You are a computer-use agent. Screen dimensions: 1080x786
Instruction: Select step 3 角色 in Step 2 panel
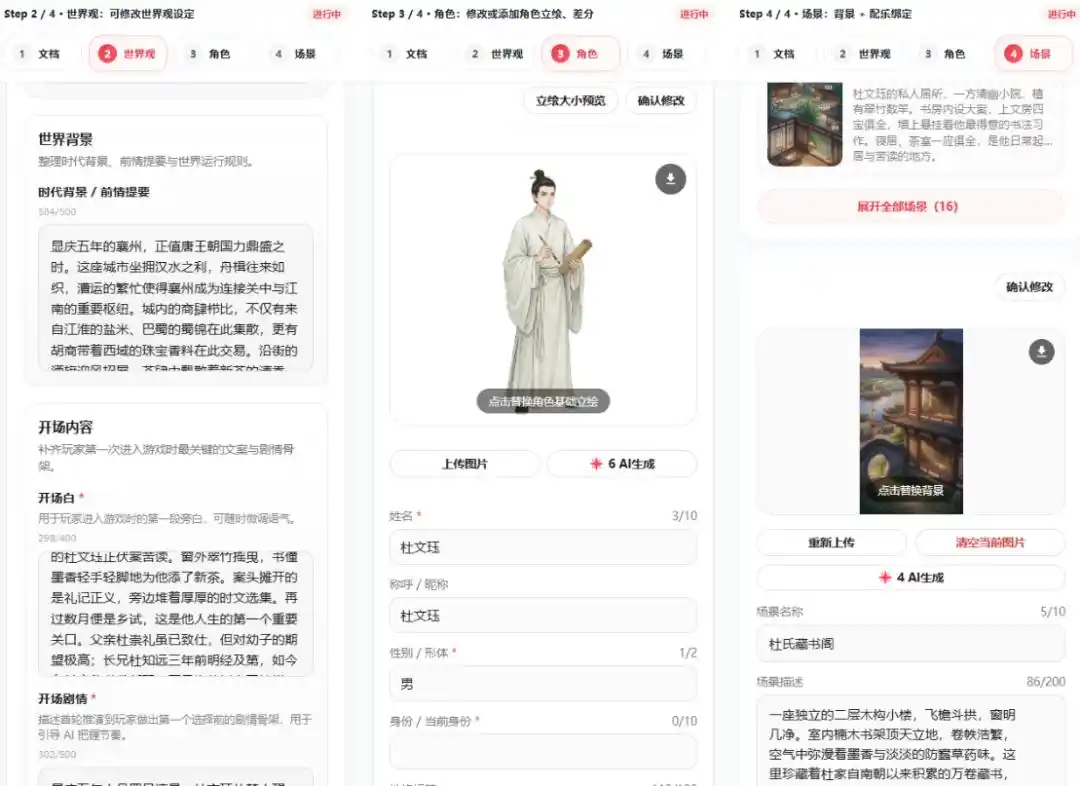tap(211, 54)
